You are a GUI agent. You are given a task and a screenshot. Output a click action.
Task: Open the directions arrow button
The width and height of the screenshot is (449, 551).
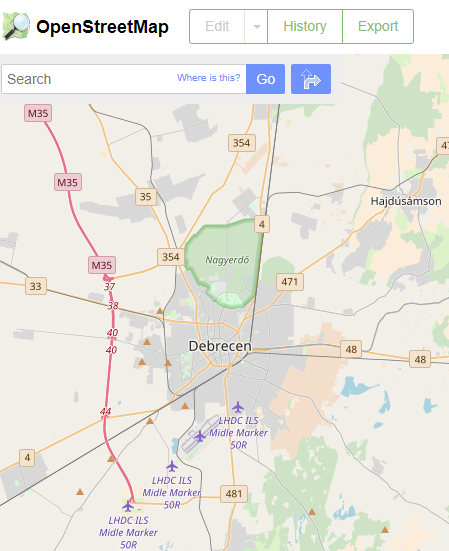tap(311, 79)
